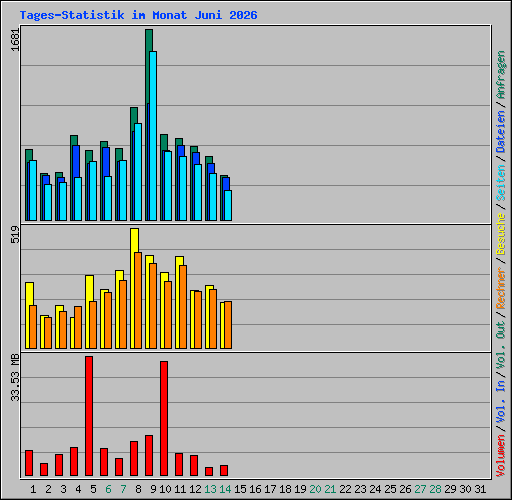
Task: Select day label '5' on the x-axis
Action: (93, 489)
